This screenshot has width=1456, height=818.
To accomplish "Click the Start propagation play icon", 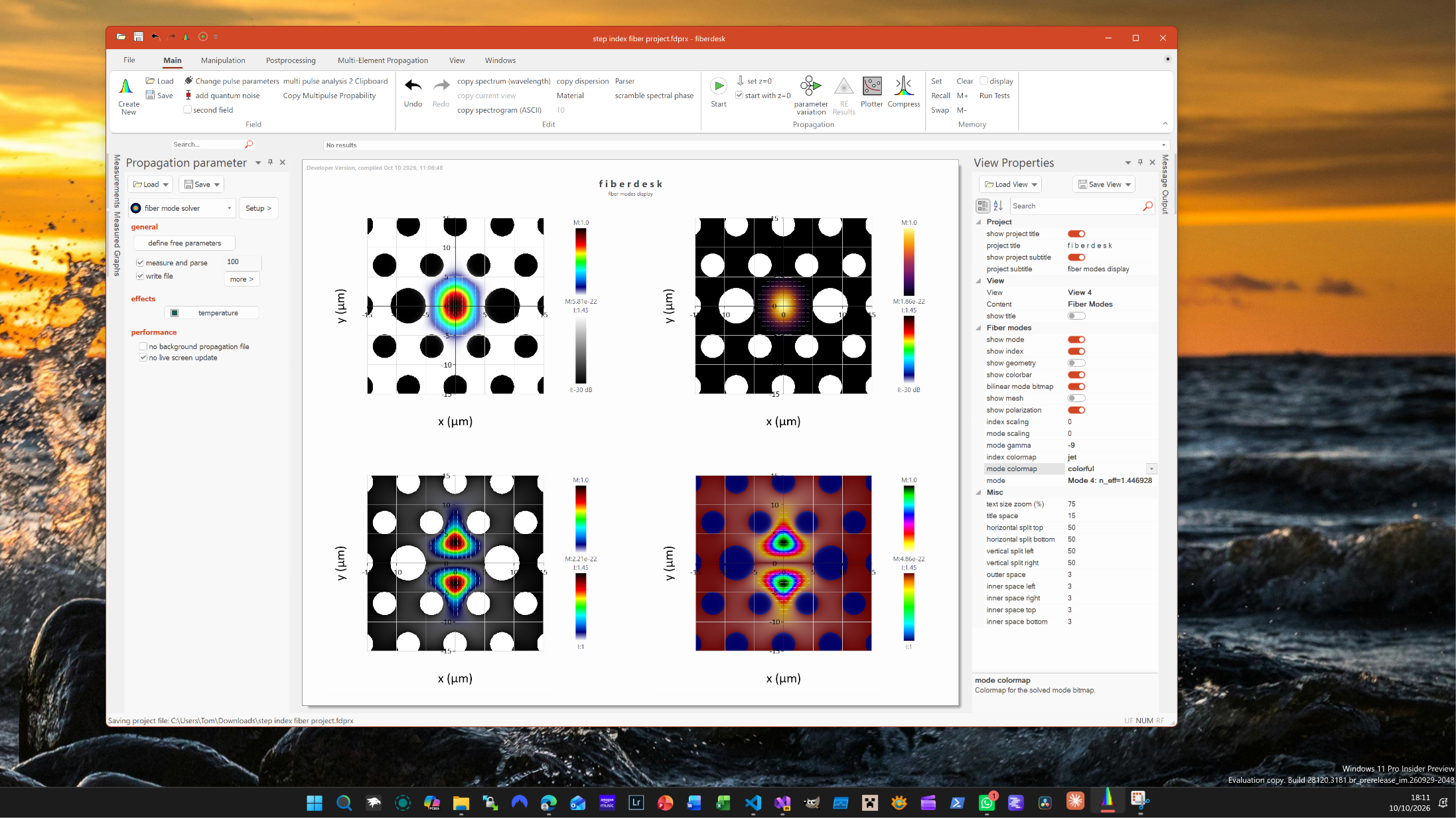I will click(x=718, y=86).
